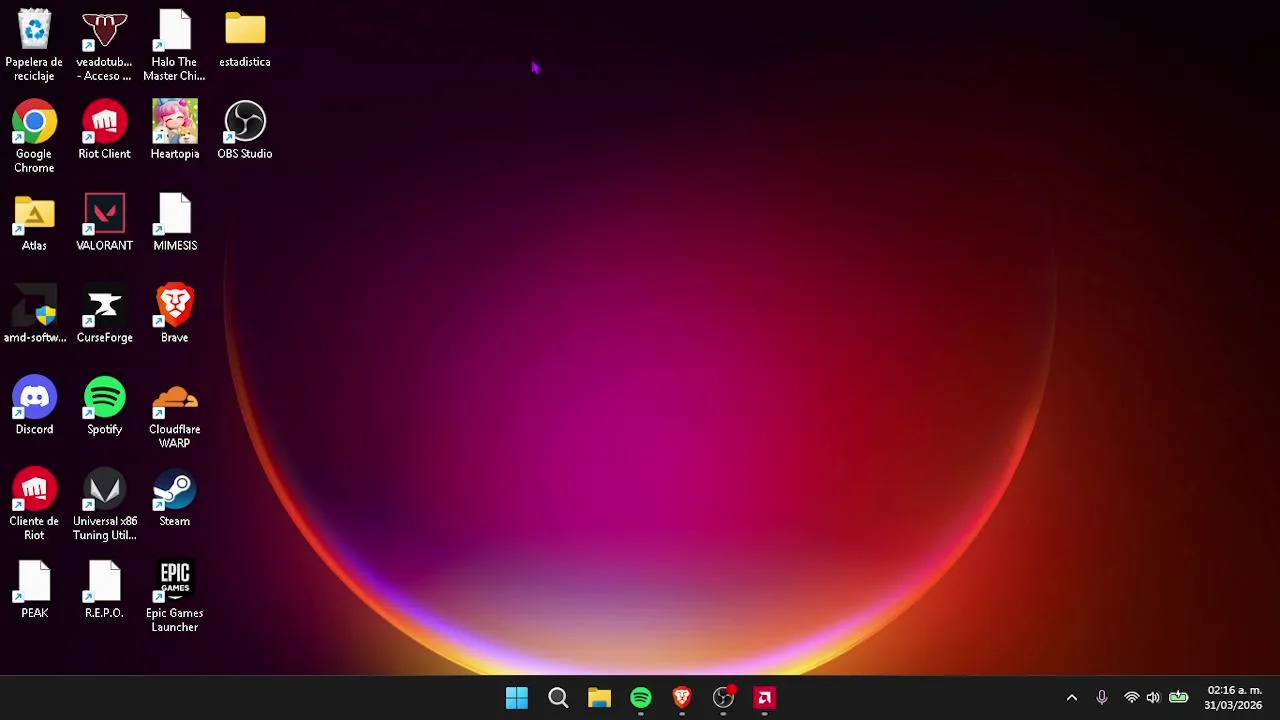Viewport: 1280px width, 720px height.
Task: Select the estadistica folder
Action: click(245, 40)
